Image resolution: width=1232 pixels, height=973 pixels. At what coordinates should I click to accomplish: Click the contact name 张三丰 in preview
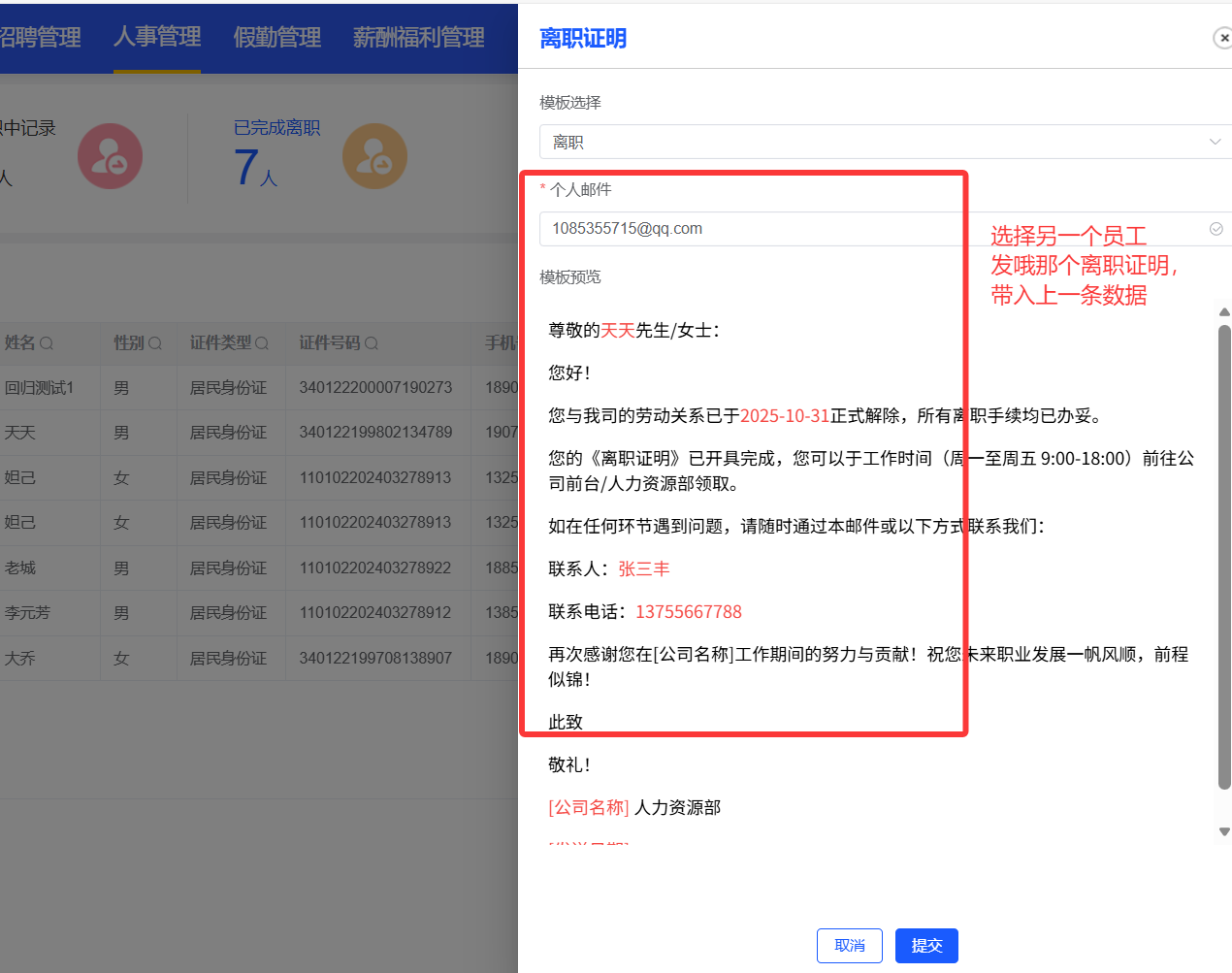click(644, 569)
